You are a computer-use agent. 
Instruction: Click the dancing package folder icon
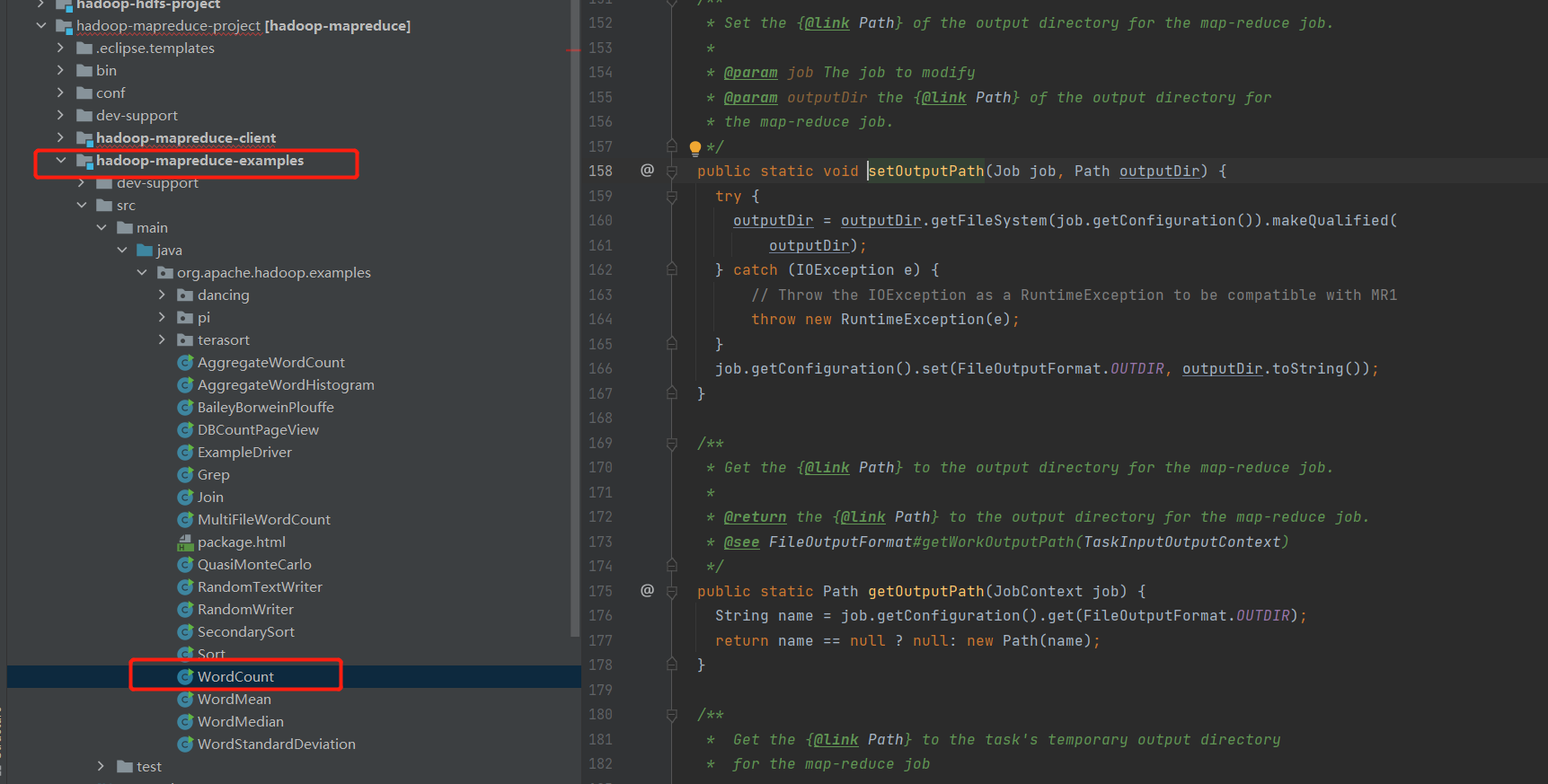point(185,295)
